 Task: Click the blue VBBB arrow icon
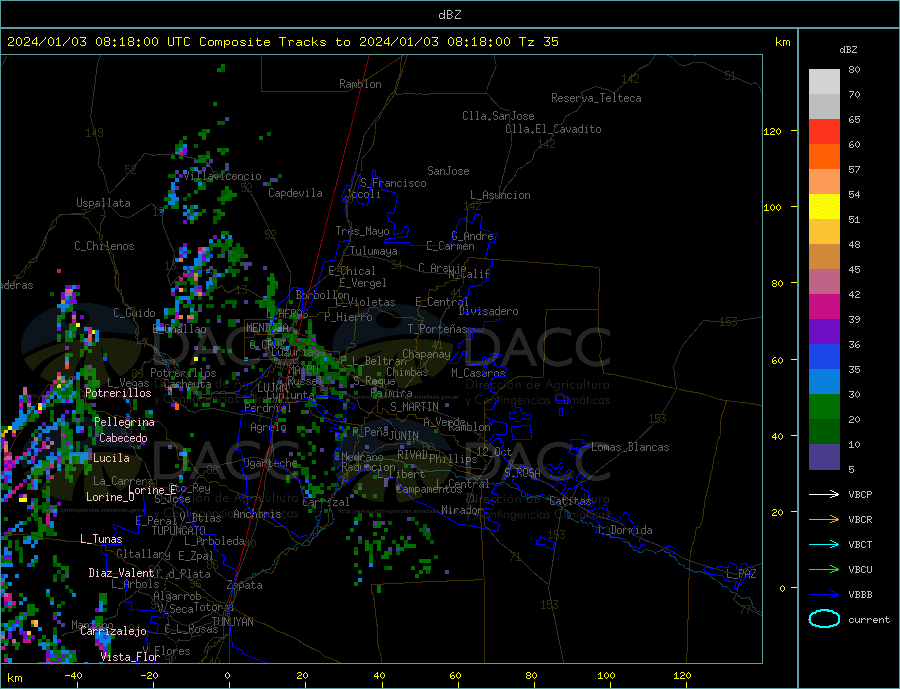[x=825, y=595]
